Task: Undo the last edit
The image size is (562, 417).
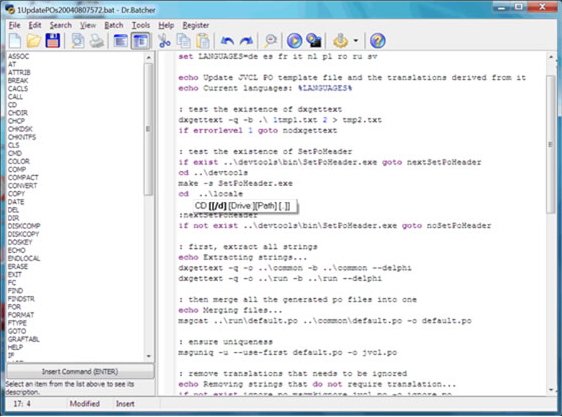Action: click(x=227, y=41)
